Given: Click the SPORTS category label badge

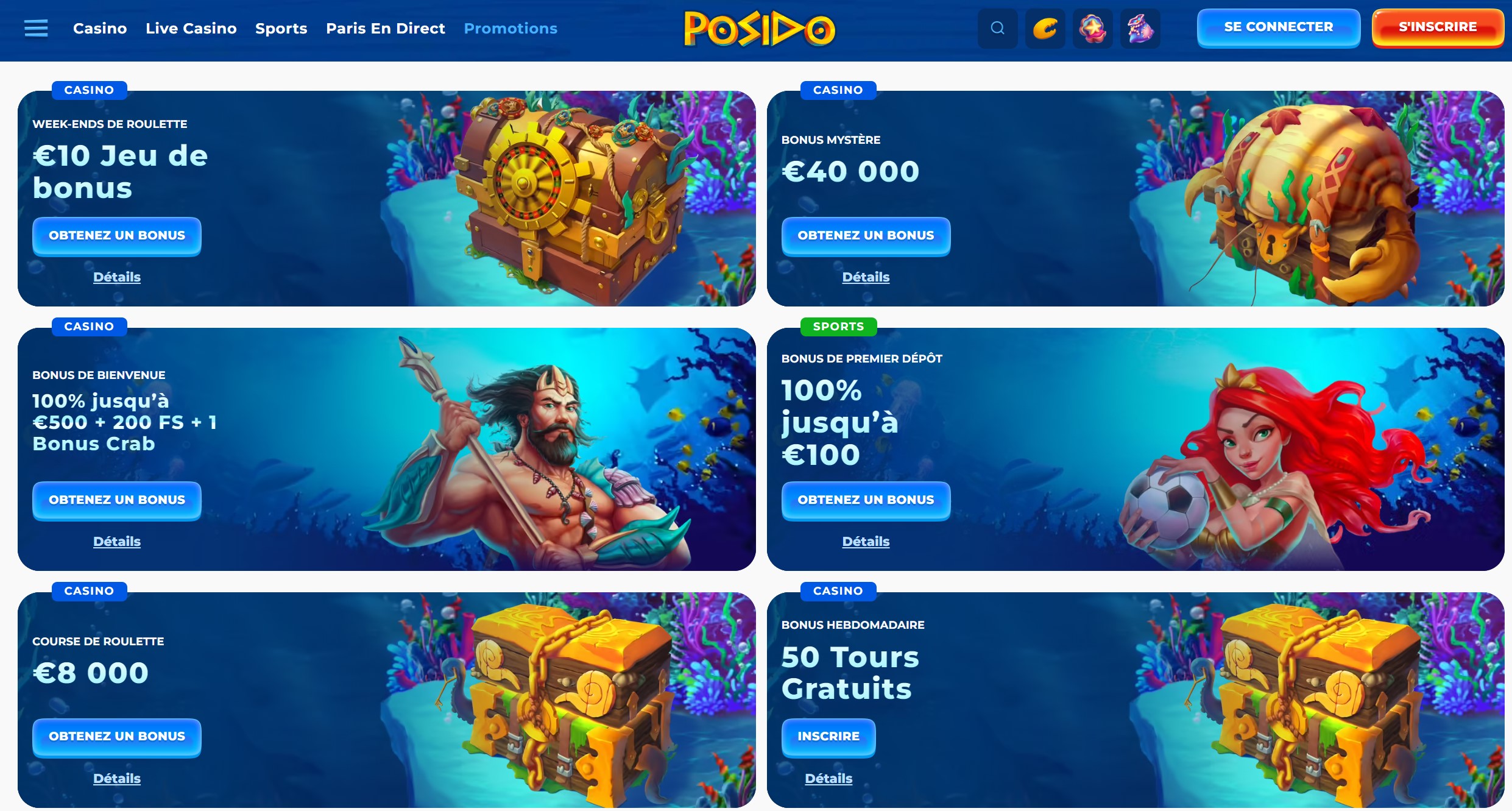Looking at the screenshot, I should 838,327.
